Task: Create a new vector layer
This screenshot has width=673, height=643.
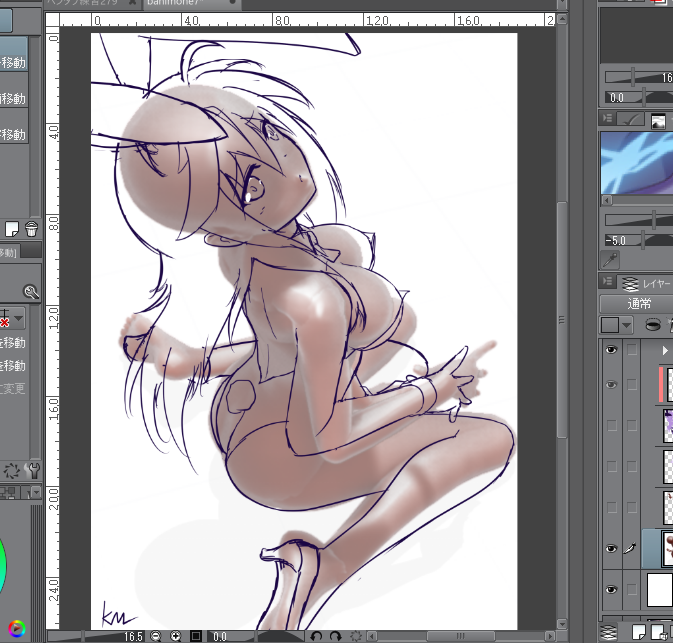Action: [x=658, y=632]
